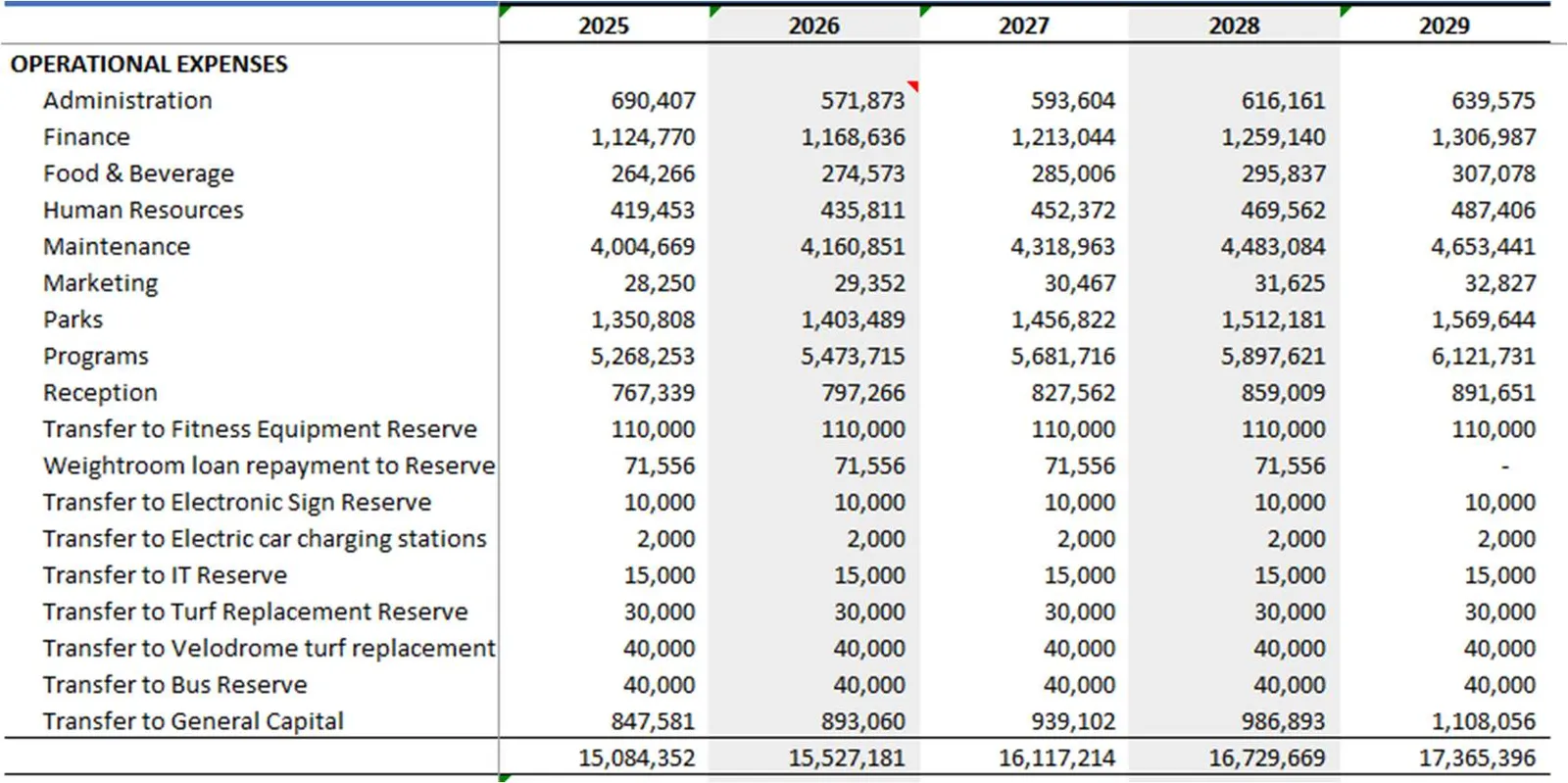Select Administration 2025 value 690,407

pyautogui.click(x=653, y=101)
